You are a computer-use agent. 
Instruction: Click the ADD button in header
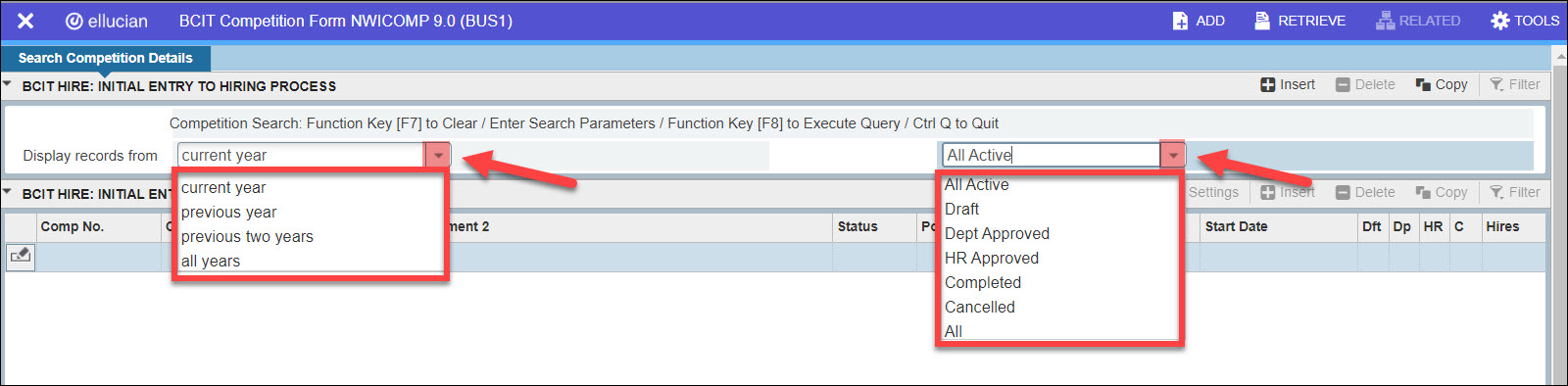1199,21
